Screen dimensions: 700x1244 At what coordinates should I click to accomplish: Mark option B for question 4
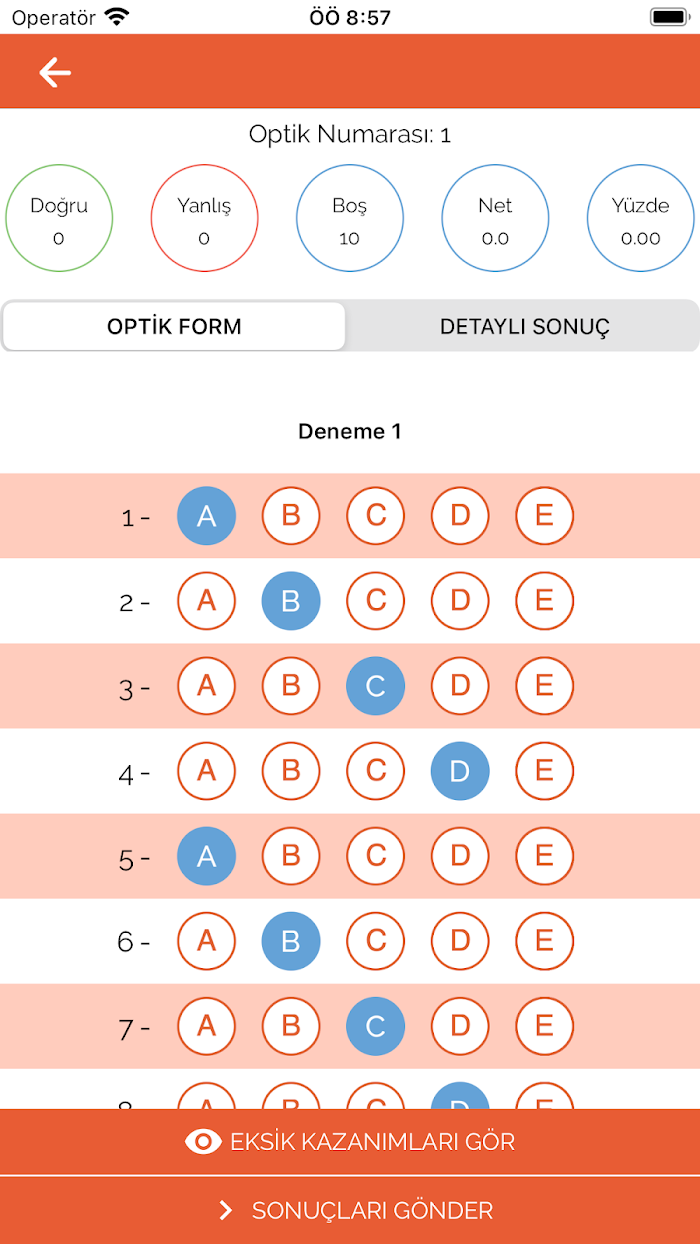pyautogui.click(x=291, y=771)
